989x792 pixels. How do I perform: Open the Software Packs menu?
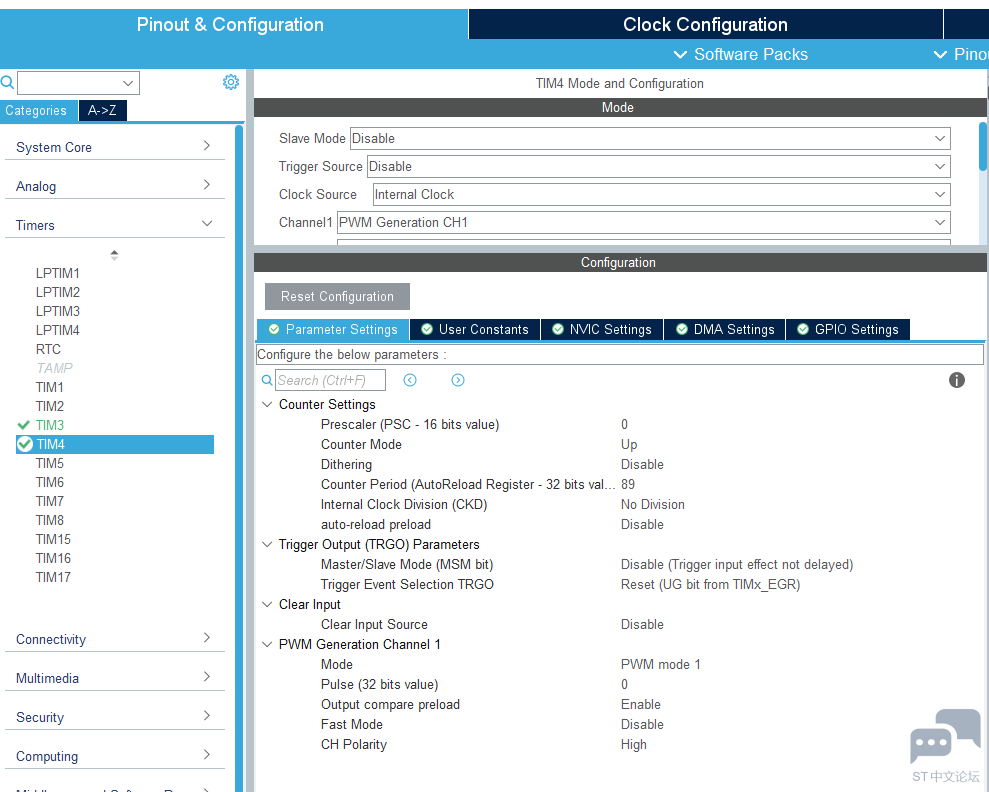[x=741, y=54]
